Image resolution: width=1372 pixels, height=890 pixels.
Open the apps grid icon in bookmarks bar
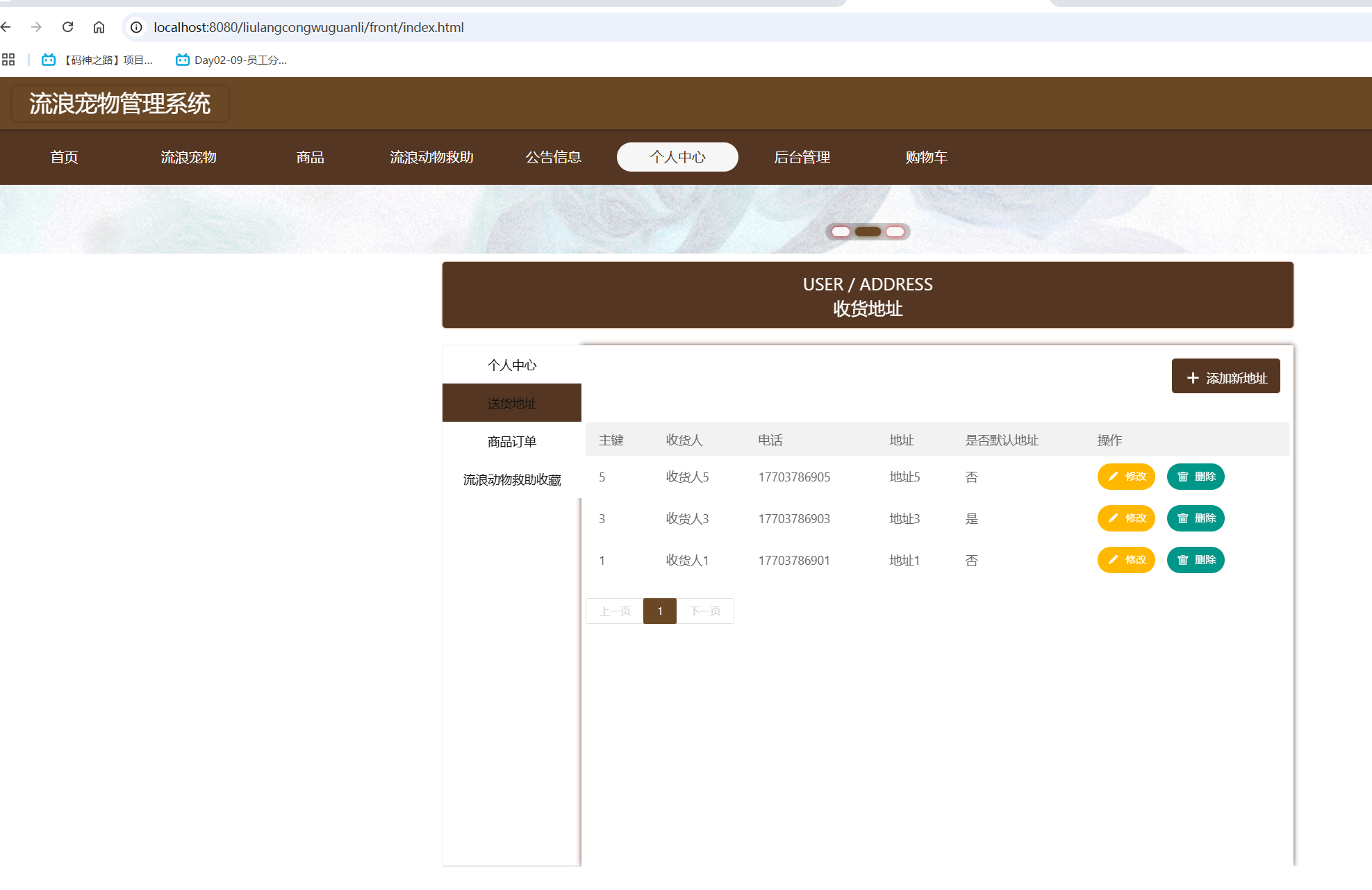tap(8, 60)
